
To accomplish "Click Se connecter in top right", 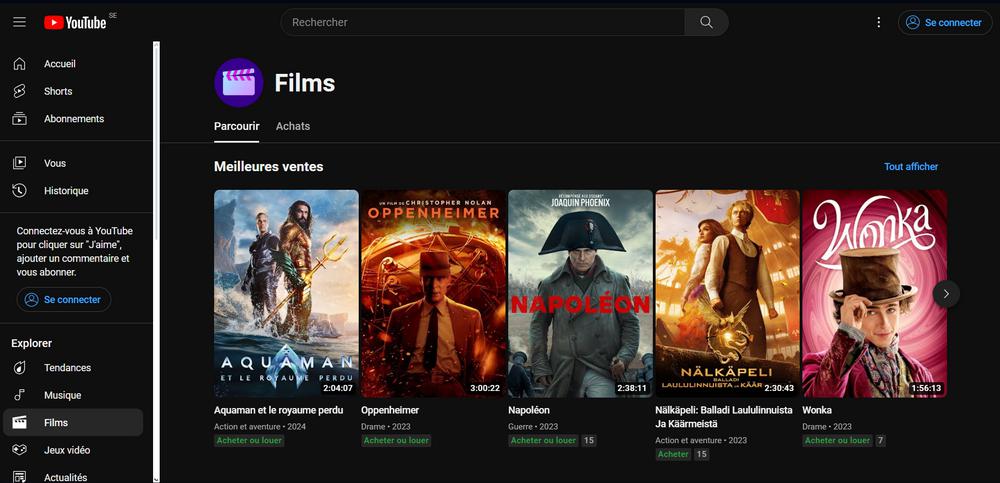I will pos(944,22).
